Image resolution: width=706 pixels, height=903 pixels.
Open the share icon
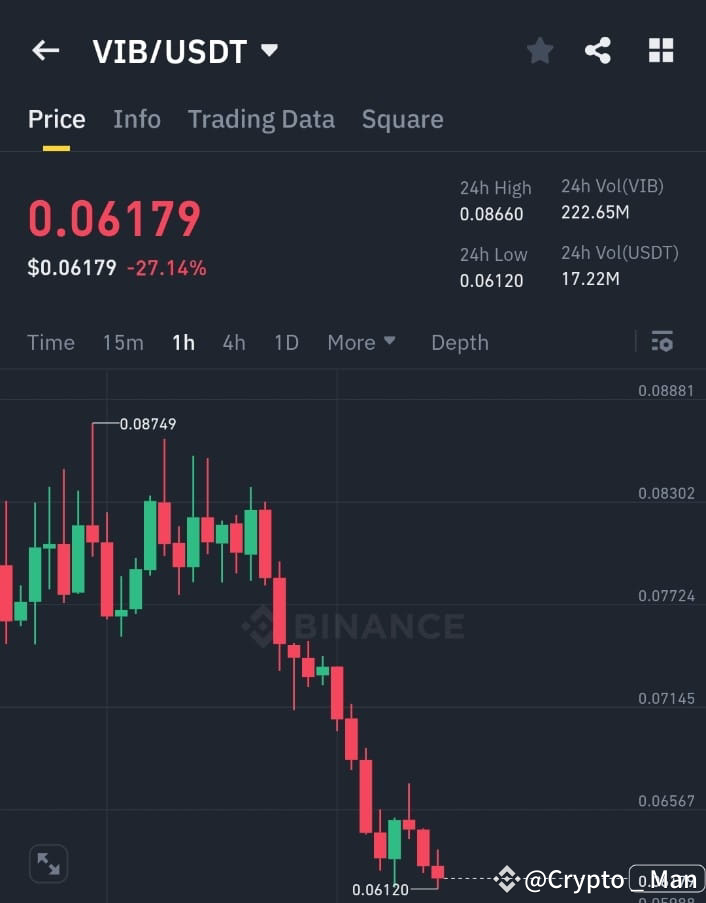pyautogui.click(x=598, y=50)
